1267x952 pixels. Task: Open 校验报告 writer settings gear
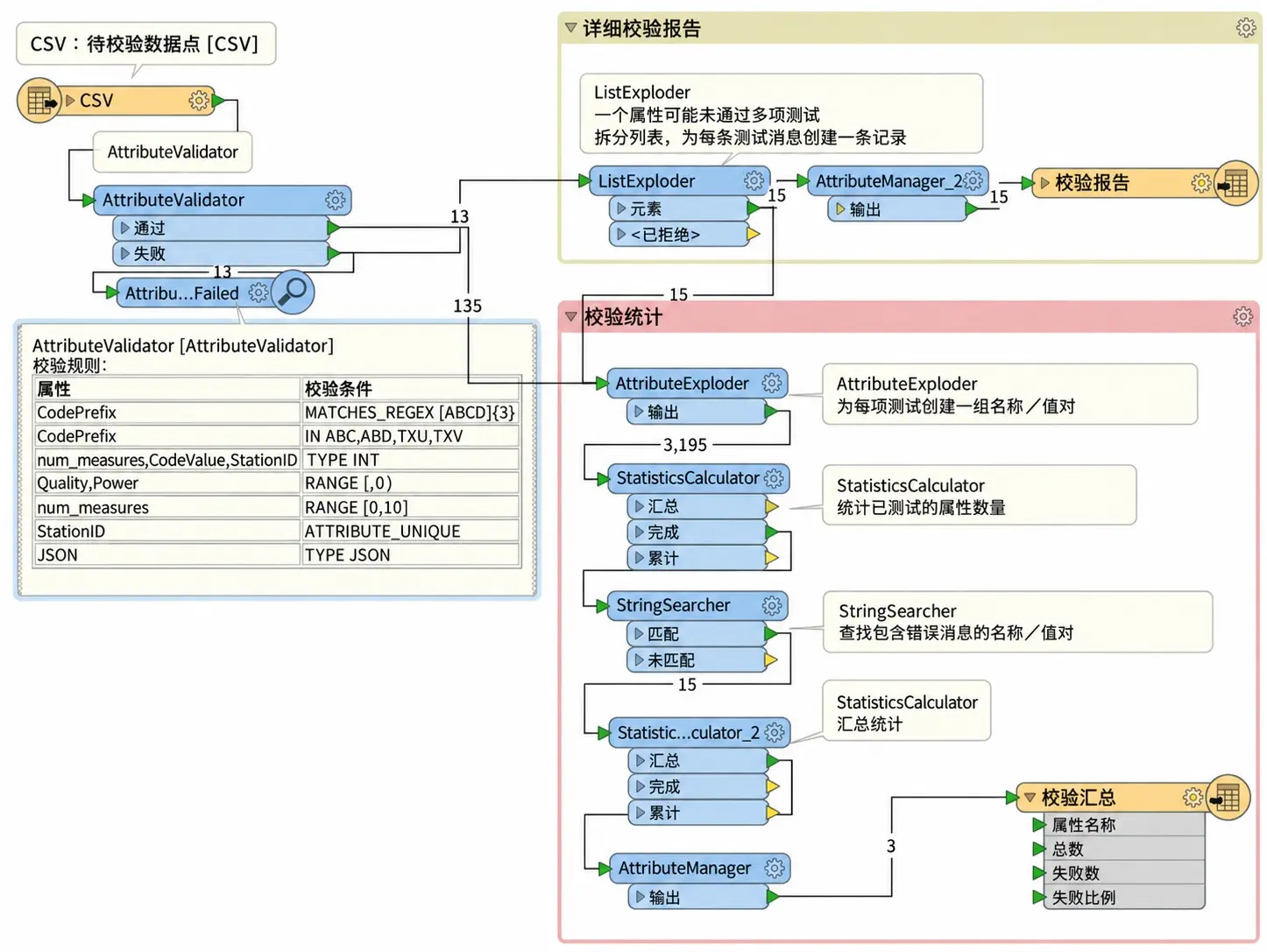click(x=1201, y=183)
